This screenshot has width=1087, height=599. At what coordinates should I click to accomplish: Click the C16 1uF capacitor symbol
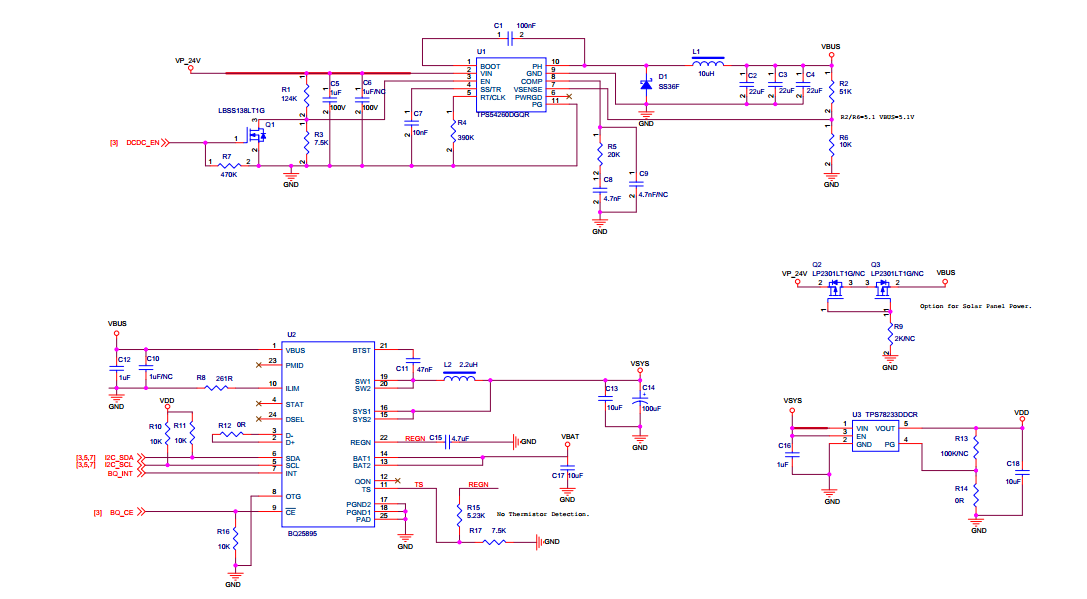click(x=792, y=455)
